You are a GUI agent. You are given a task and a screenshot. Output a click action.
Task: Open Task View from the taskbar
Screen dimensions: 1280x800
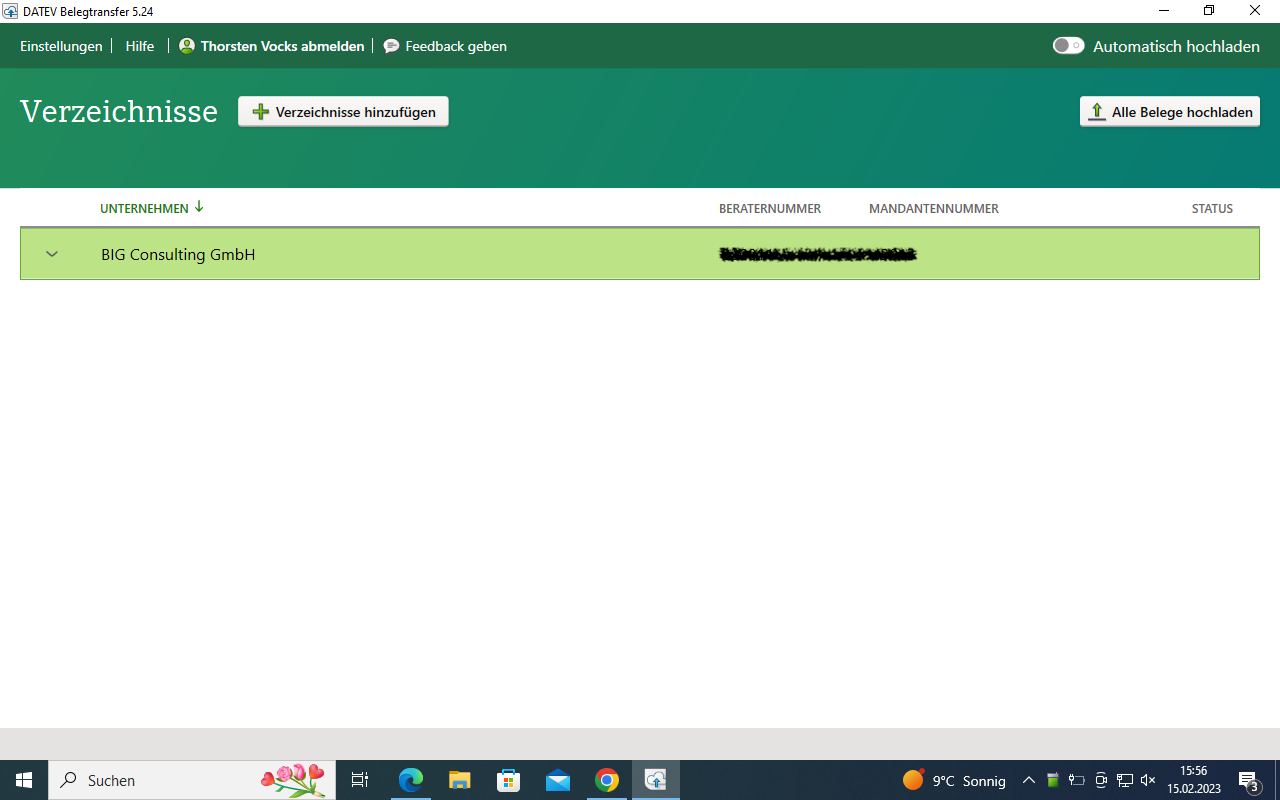click(360, 780)
